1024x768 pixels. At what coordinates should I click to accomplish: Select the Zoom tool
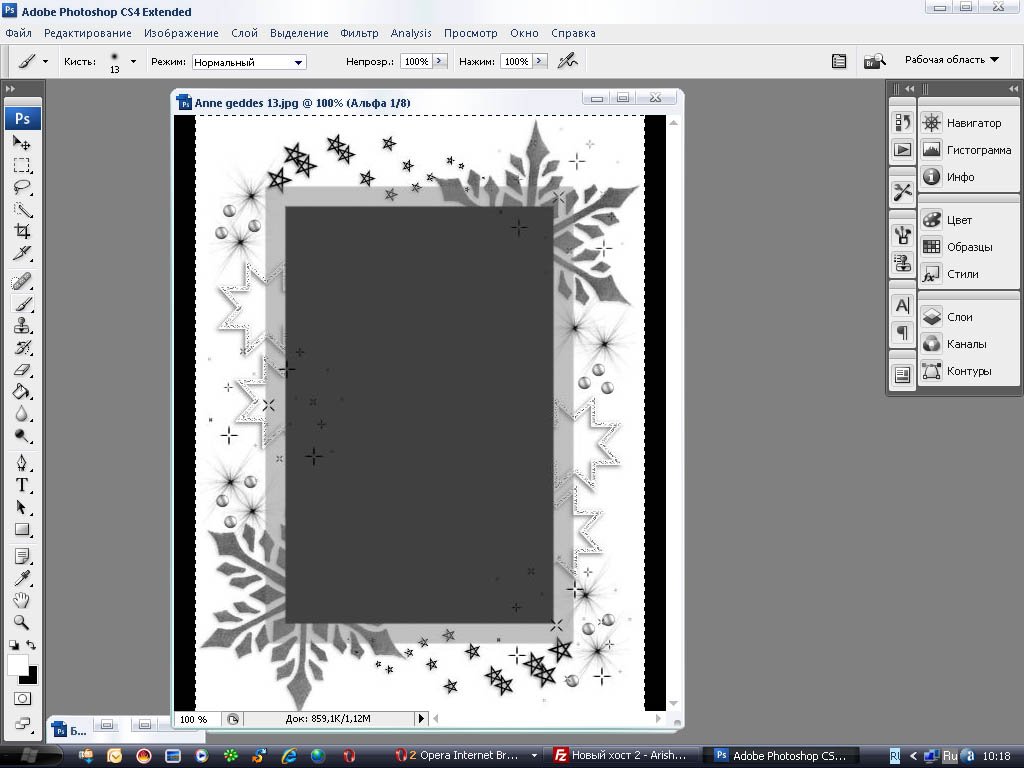pos(22,622)
